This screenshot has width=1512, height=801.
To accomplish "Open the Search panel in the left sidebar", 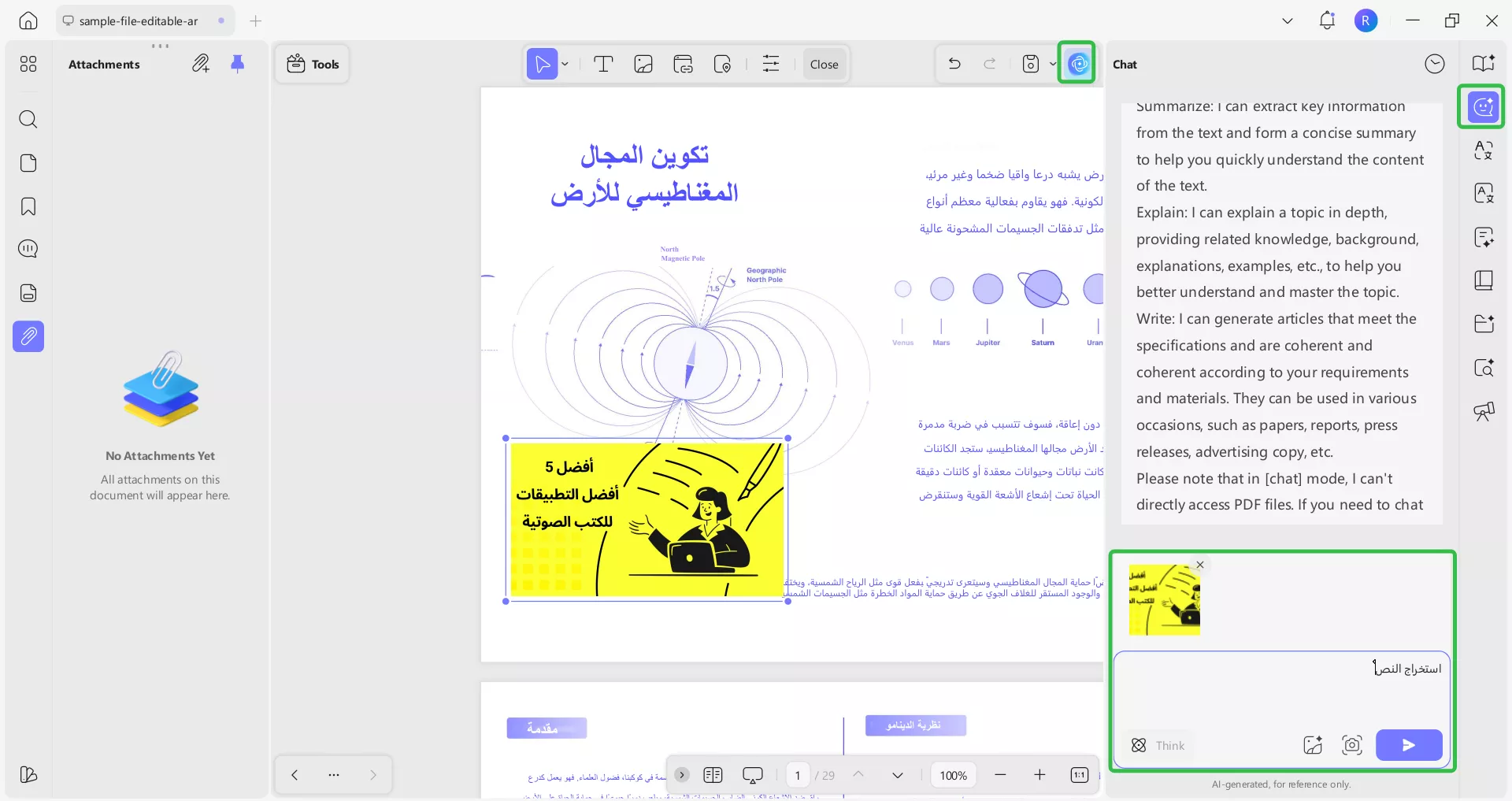I will coord(28,120).
